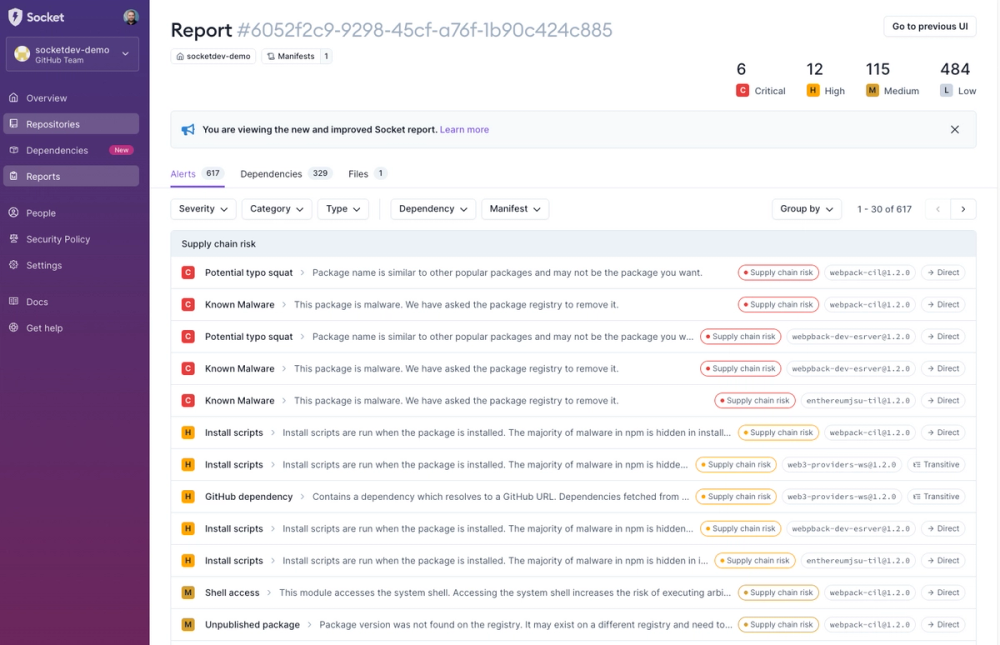This screenshot has height=645, width=1000.
Task: Open the Severity filter dropdown
Action: coord(203,208)
